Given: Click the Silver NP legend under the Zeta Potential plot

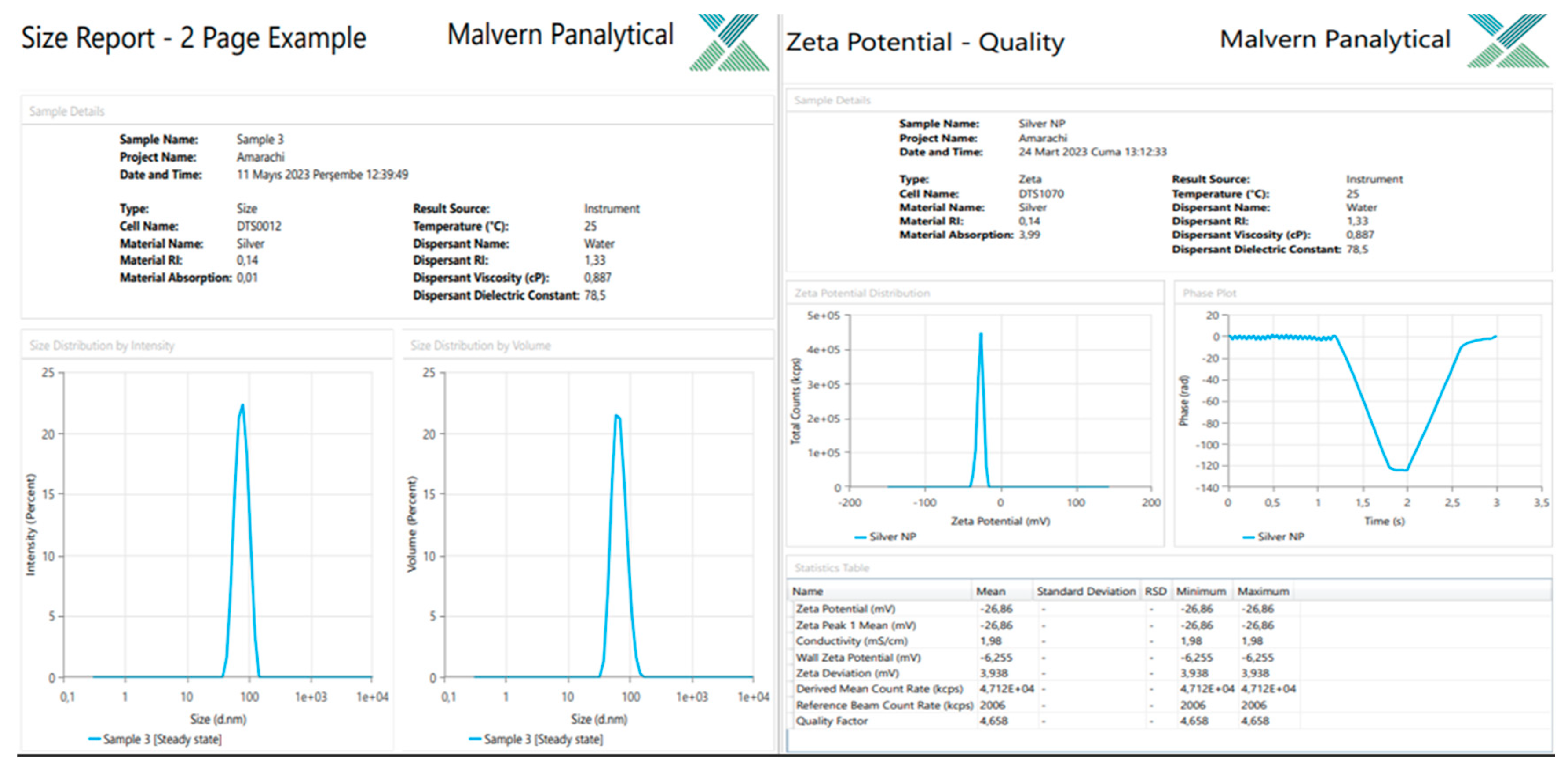Looking at the screenshot, I should pyautogui.click(x=886, y=537).
